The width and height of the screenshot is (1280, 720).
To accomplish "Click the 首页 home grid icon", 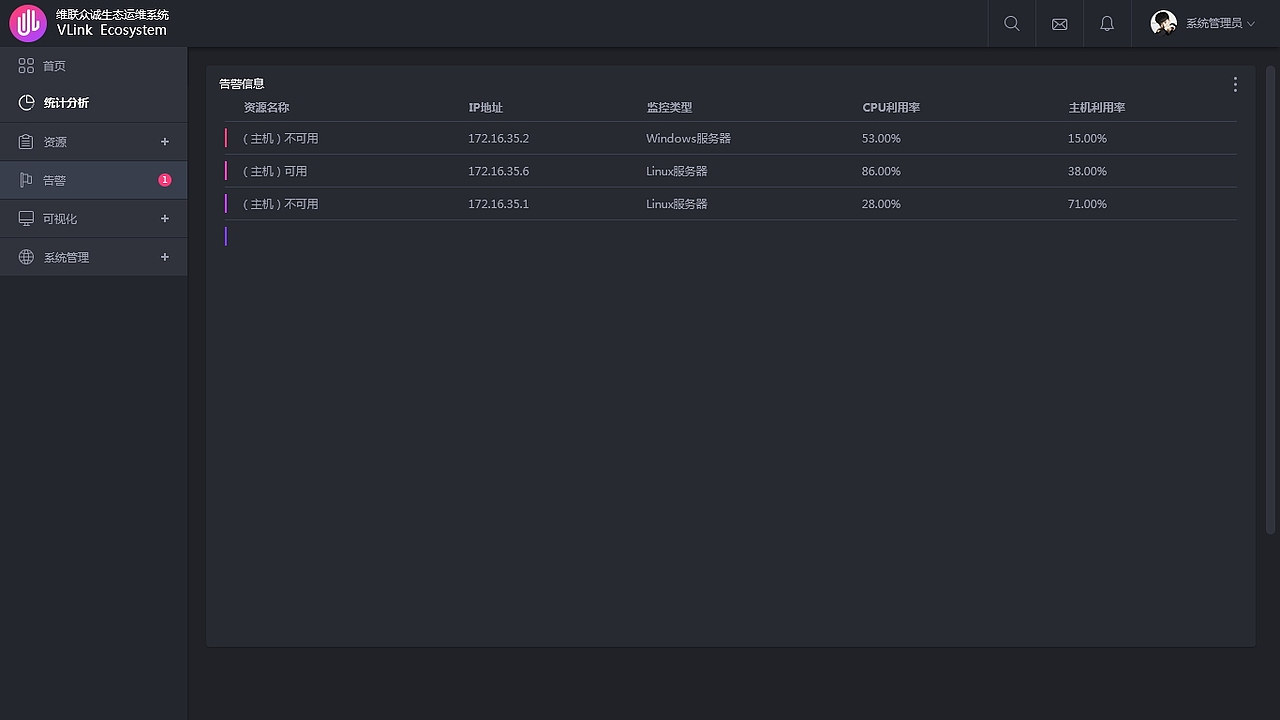I will 26,66.
